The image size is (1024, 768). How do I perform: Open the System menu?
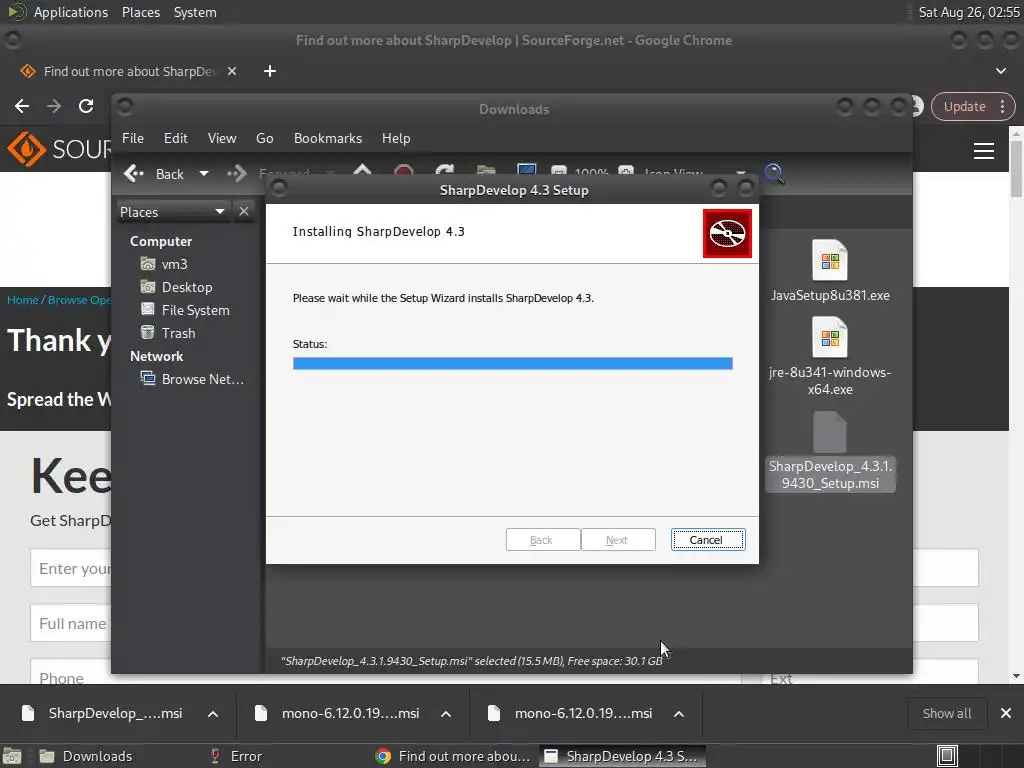point(195,12)
